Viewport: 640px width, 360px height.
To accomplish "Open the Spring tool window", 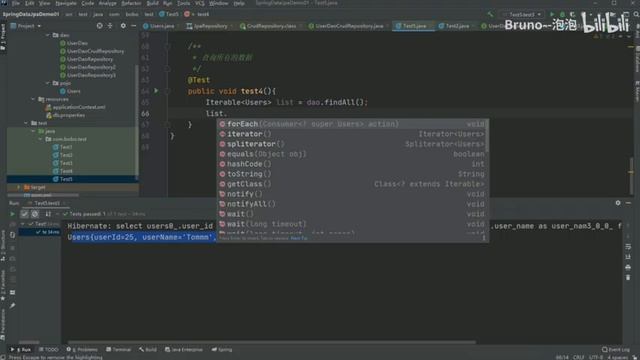I will click(x=222, y=350).
